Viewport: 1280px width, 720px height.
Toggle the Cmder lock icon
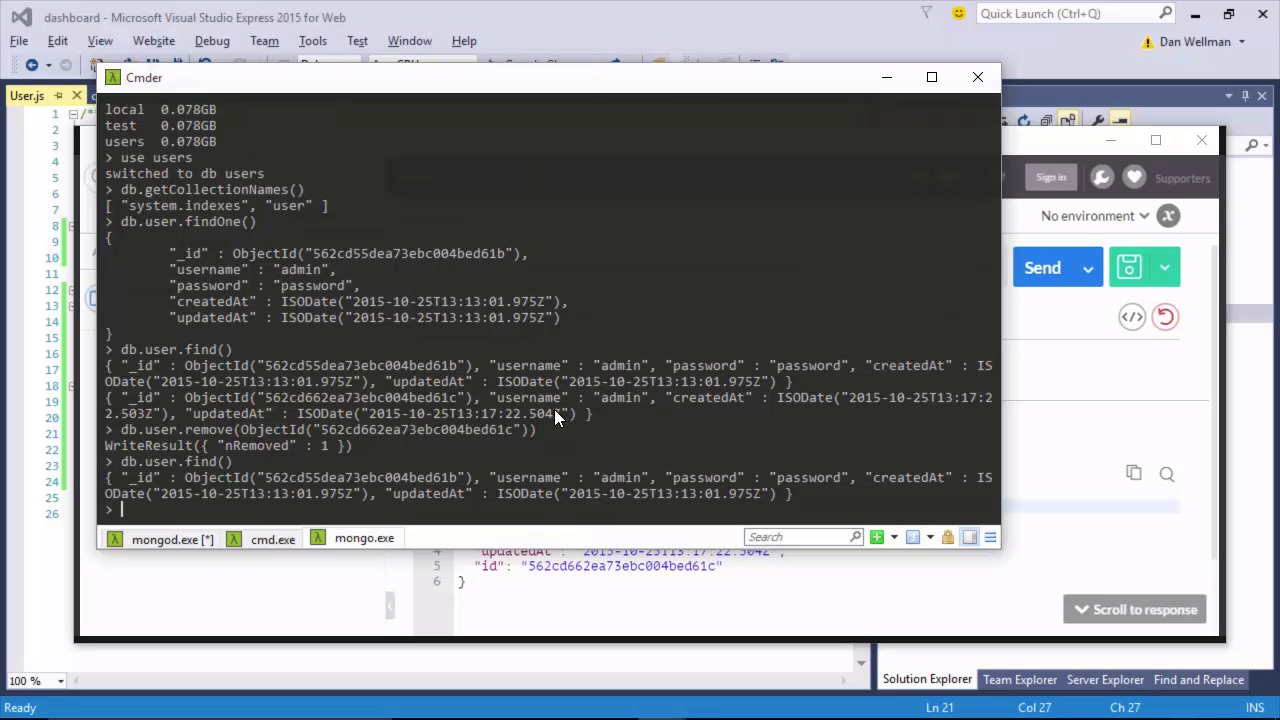click(948, 538)
